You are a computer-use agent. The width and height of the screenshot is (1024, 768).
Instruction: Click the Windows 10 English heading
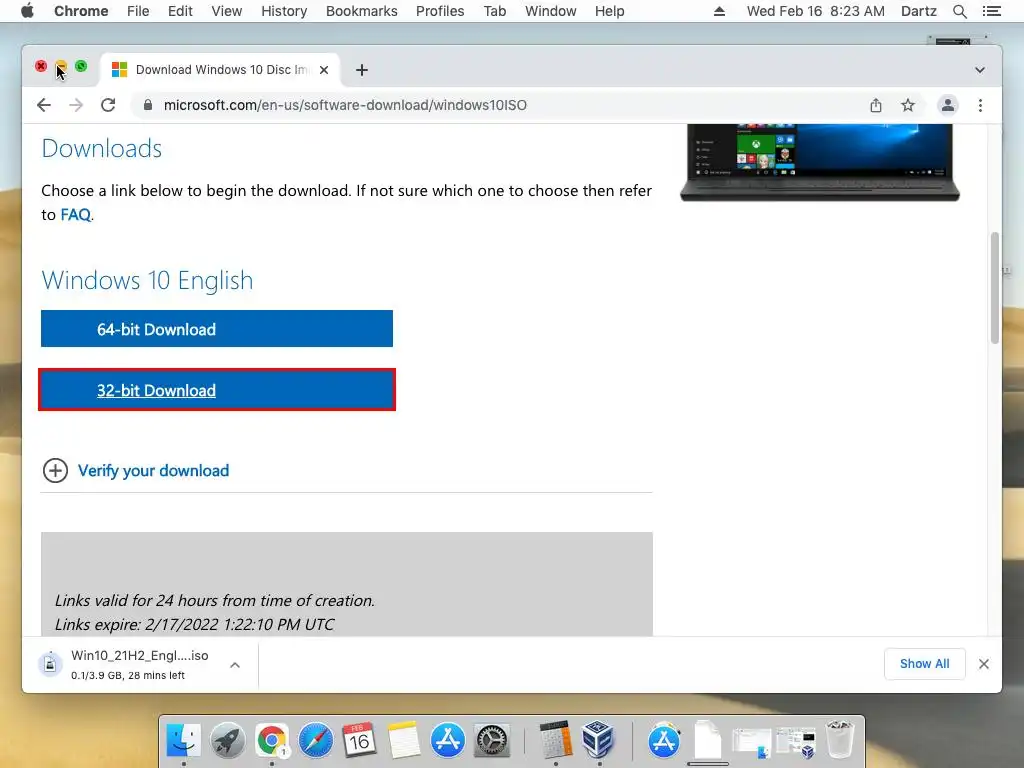(x=148, y=280)
